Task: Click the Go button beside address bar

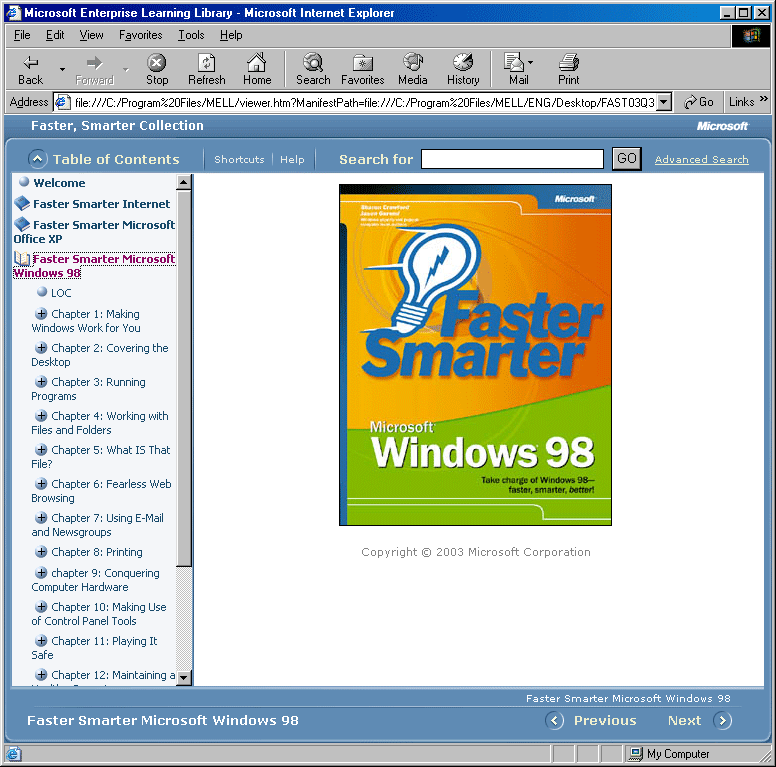Action: (699, 102)
